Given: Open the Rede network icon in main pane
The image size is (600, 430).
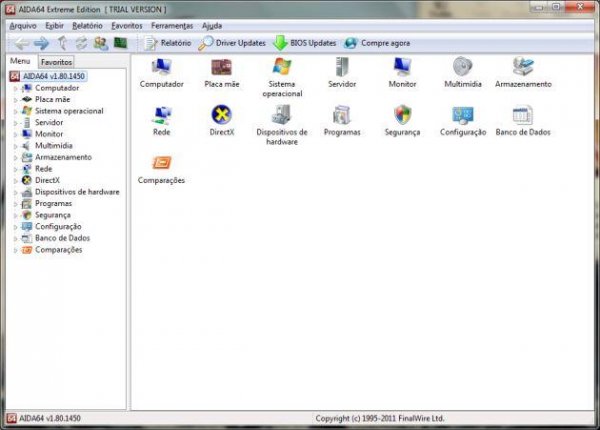Looking at the screenshot, I should (161, 116).
